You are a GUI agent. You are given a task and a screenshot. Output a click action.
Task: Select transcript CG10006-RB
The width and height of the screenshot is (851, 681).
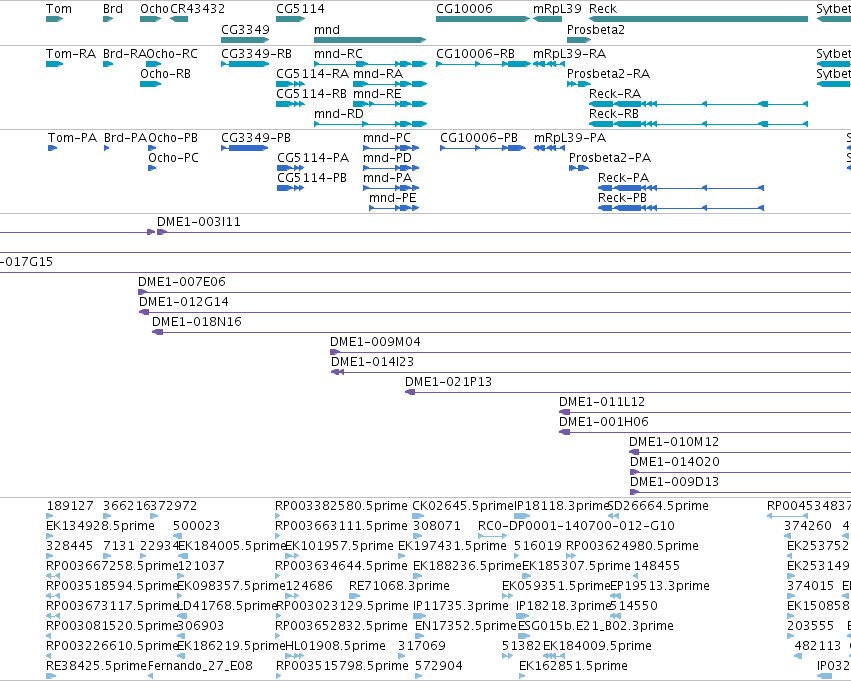482,64
